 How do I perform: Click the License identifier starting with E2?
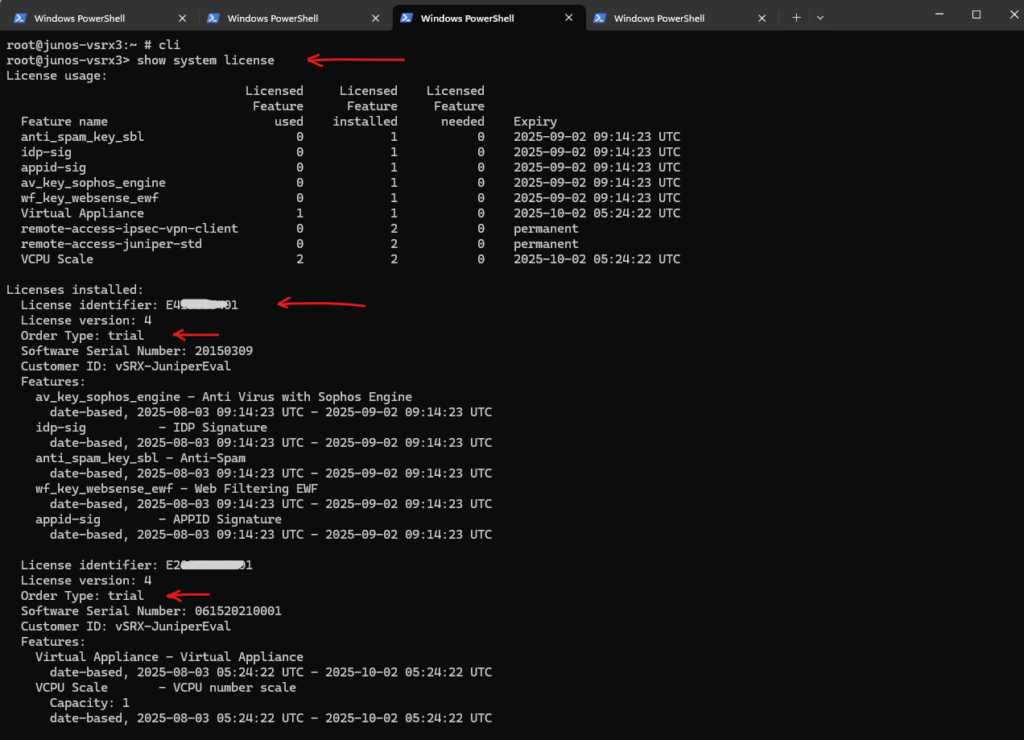136,566
